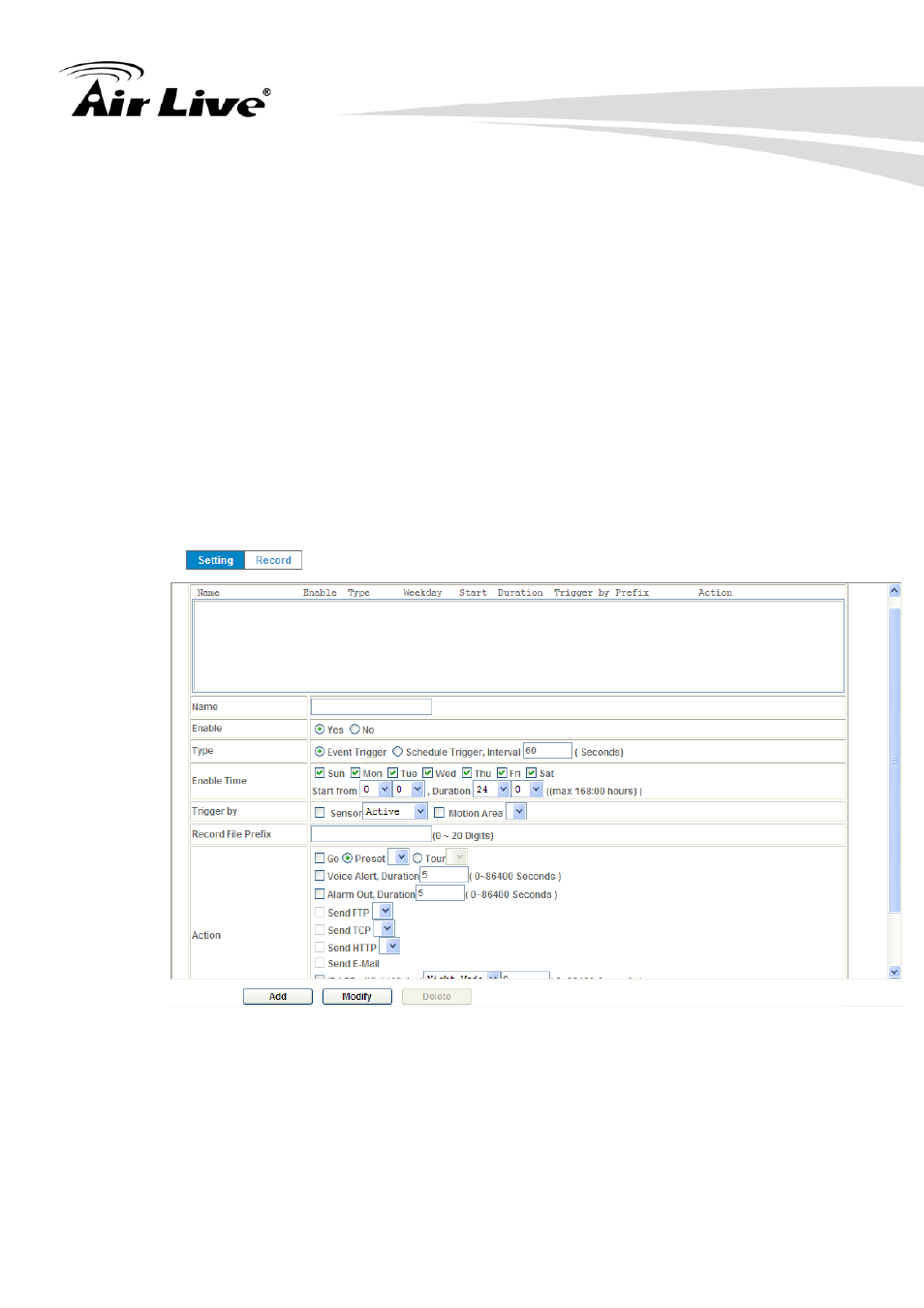Viewport: 924px width, 1308px height.
Task: Open the Send HTTP dropdown
Action: 389,947
